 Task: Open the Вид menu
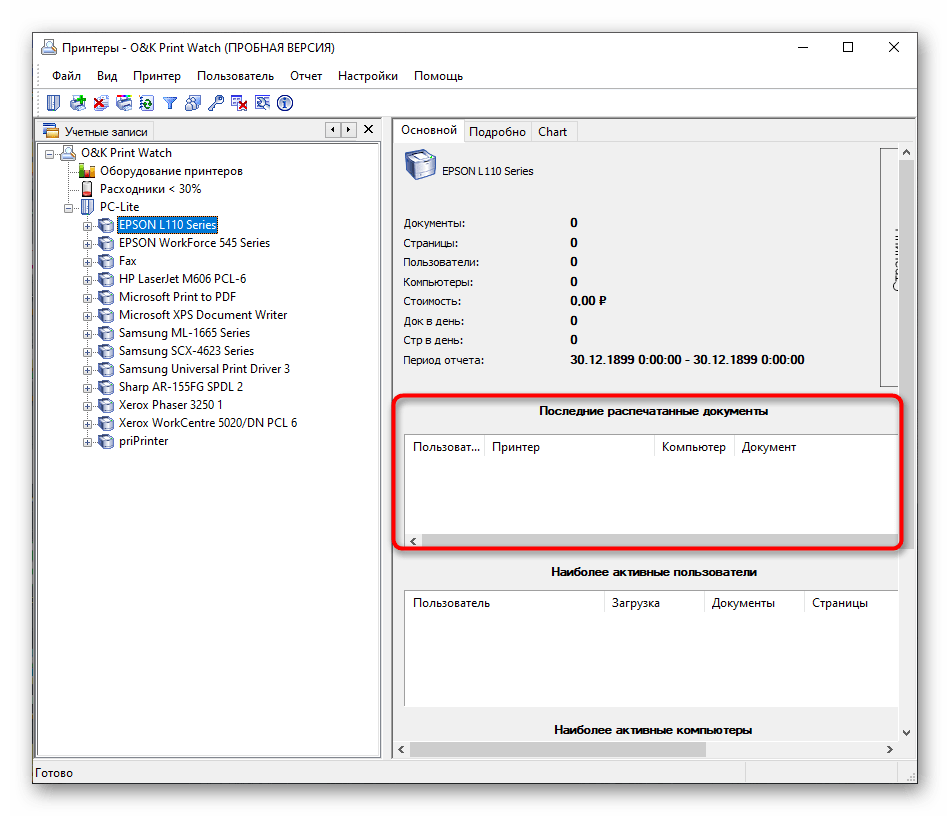tap(107, 76)
